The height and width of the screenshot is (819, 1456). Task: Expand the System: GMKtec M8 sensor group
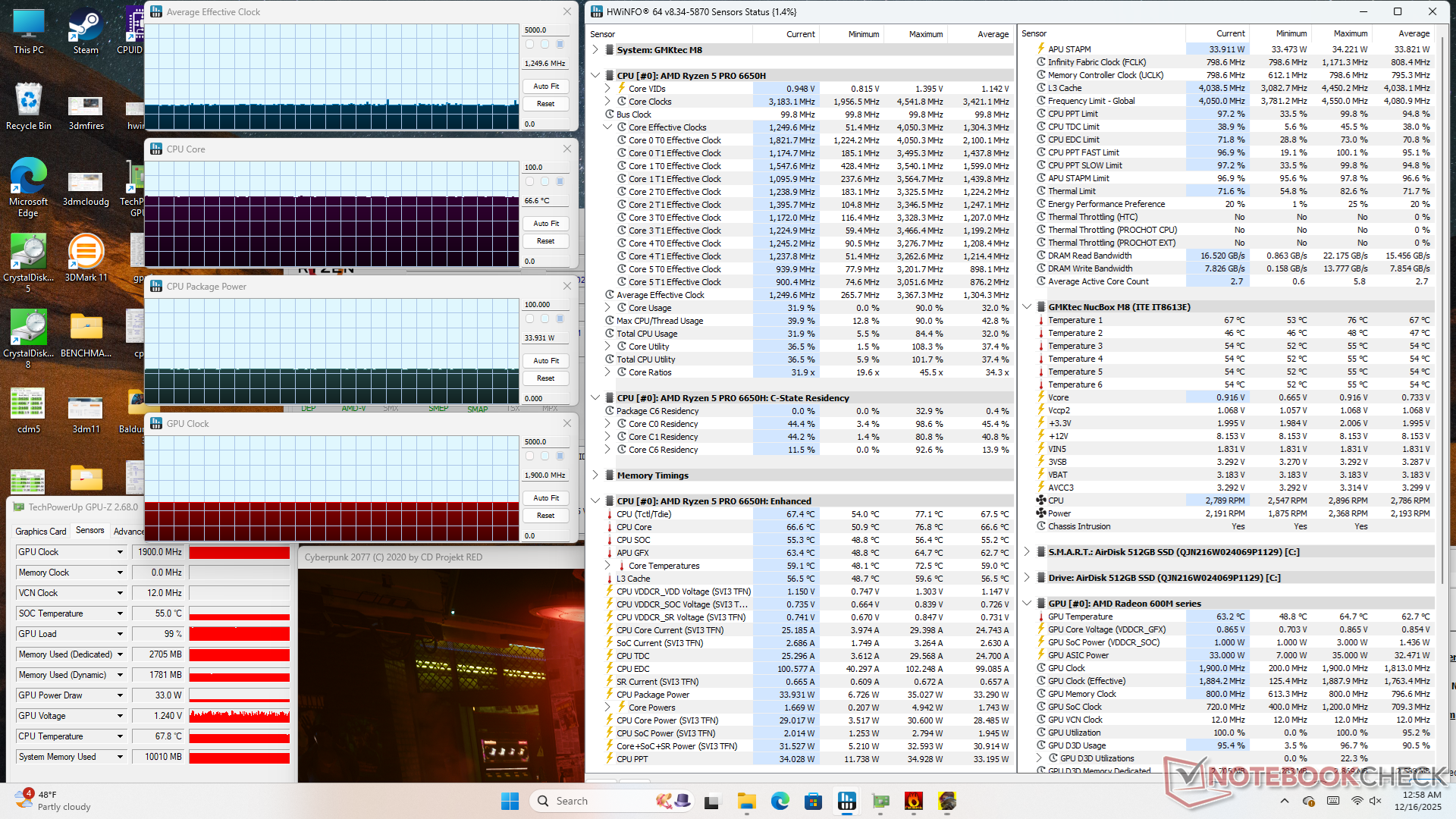595,50
